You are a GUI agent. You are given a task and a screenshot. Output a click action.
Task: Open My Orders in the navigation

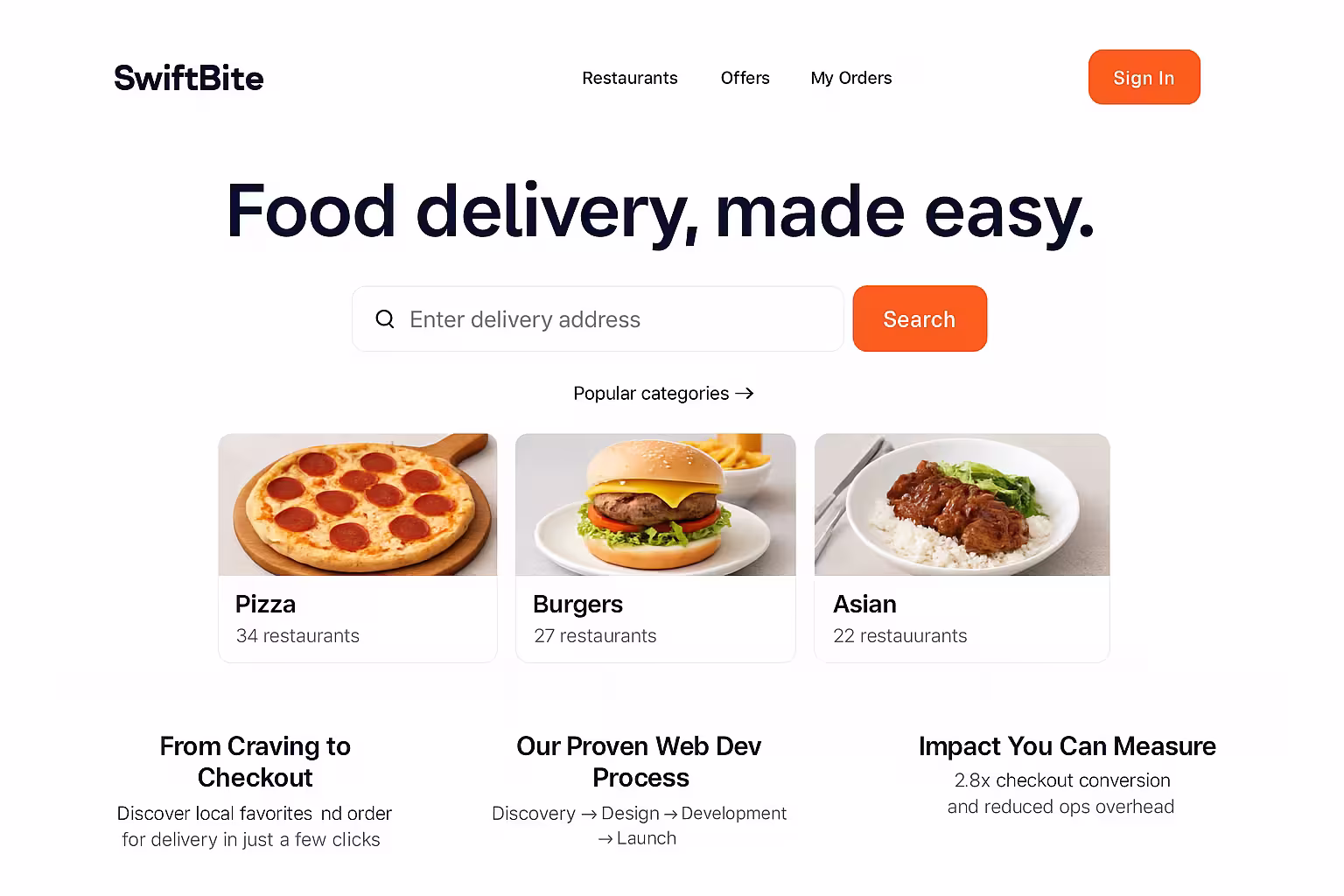click(x=851, y=78)
